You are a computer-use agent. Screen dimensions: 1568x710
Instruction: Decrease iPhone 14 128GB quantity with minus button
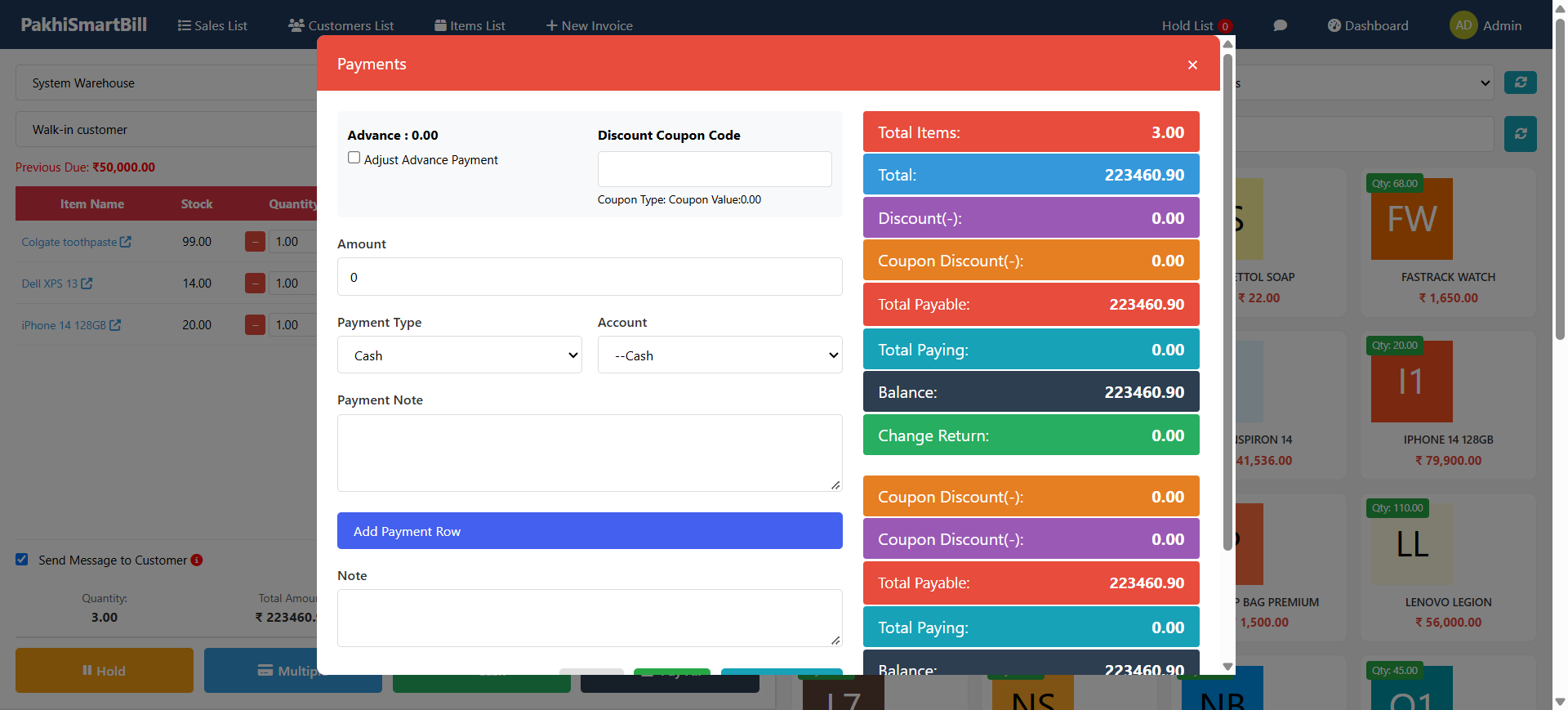(255, 325)
